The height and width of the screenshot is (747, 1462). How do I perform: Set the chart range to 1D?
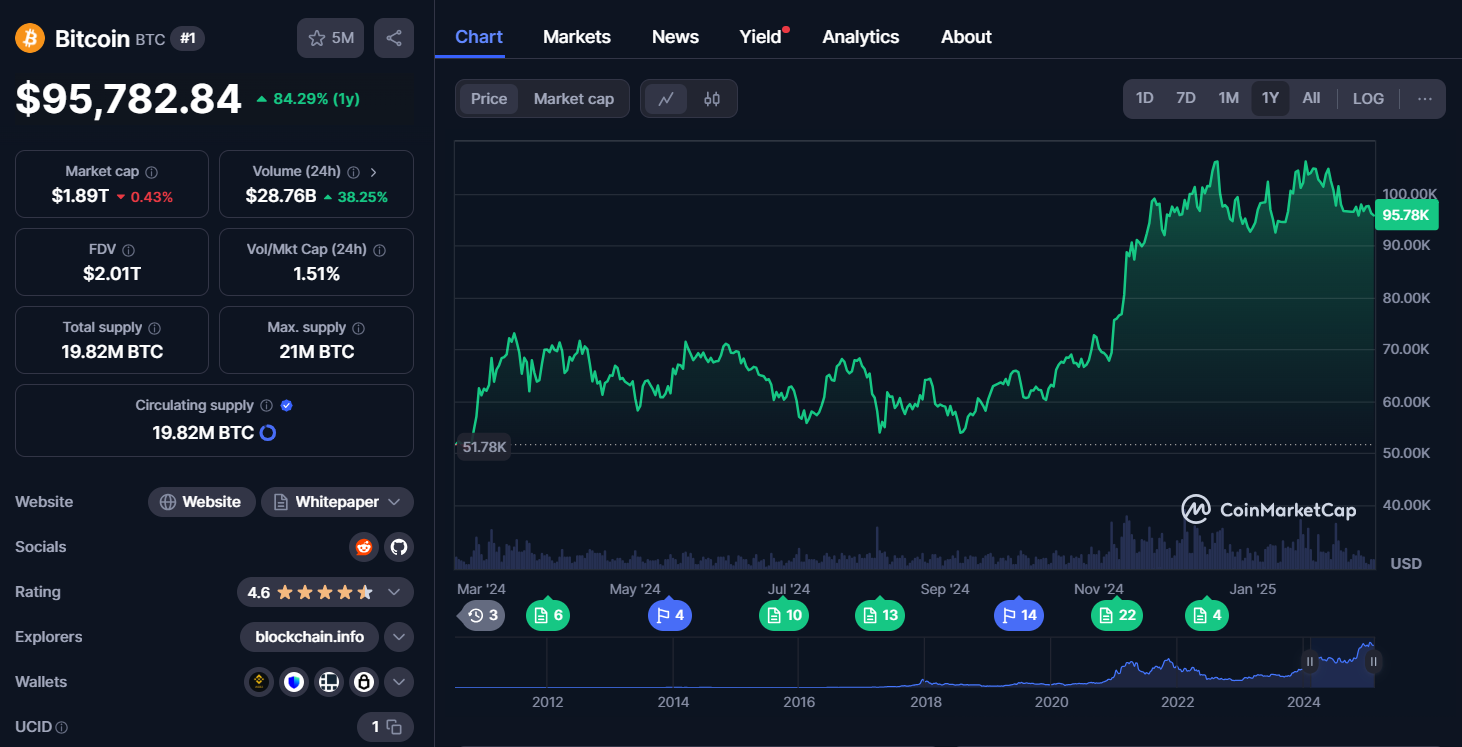1145,98
